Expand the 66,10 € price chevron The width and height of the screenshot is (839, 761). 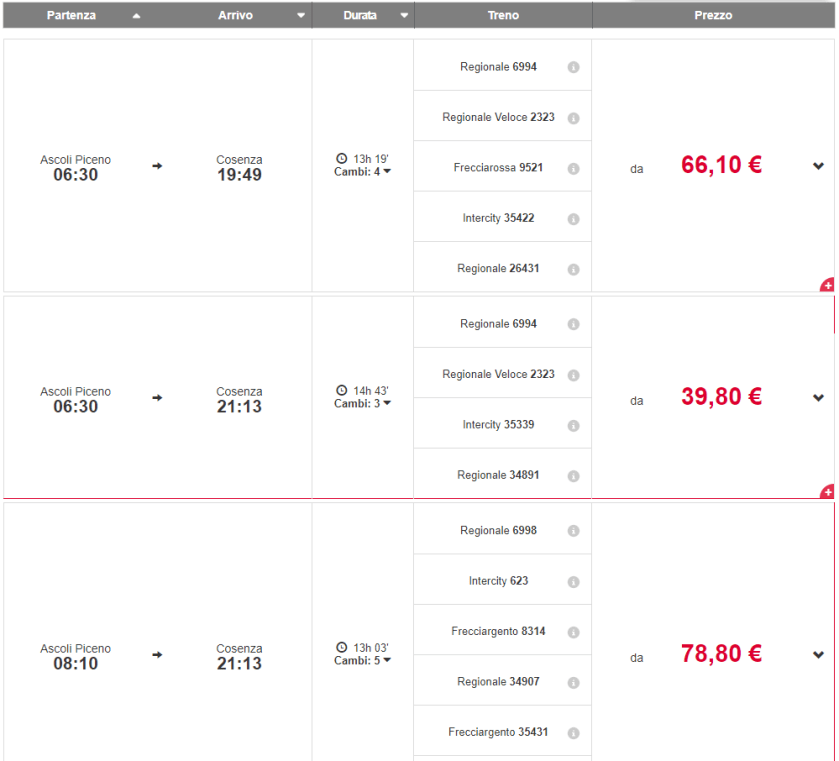pos(818,167)
